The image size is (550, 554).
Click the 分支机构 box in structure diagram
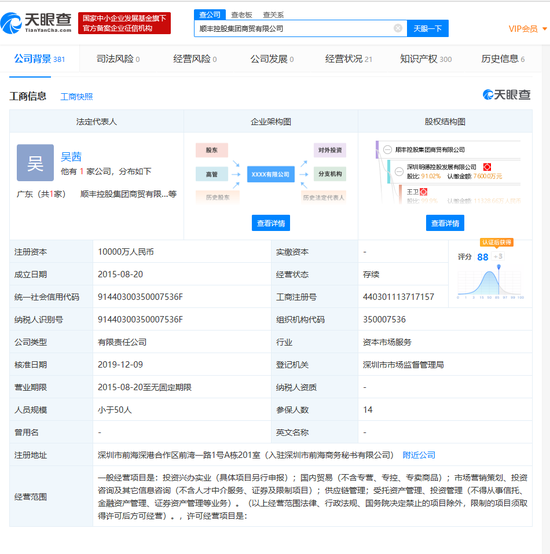330,174
